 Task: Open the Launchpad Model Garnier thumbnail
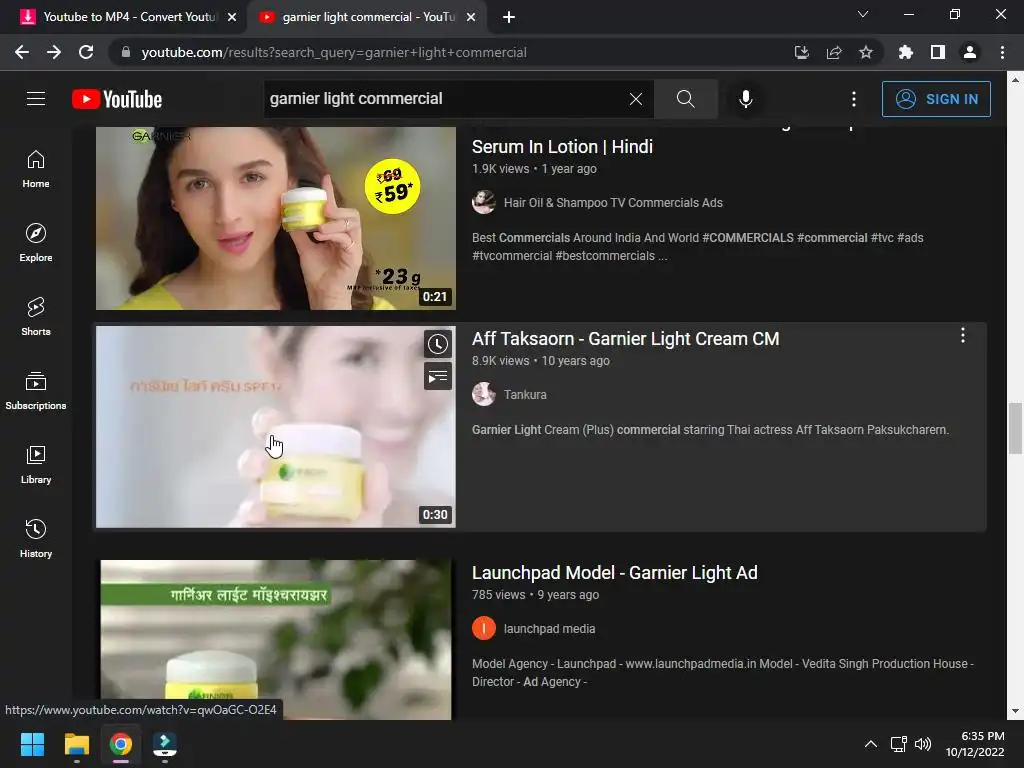click(x=276, y=639)
